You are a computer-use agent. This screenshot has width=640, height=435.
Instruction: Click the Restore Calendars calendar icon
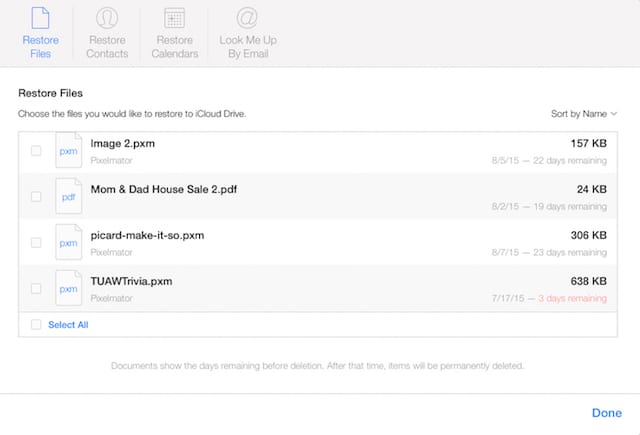(174, 18)
